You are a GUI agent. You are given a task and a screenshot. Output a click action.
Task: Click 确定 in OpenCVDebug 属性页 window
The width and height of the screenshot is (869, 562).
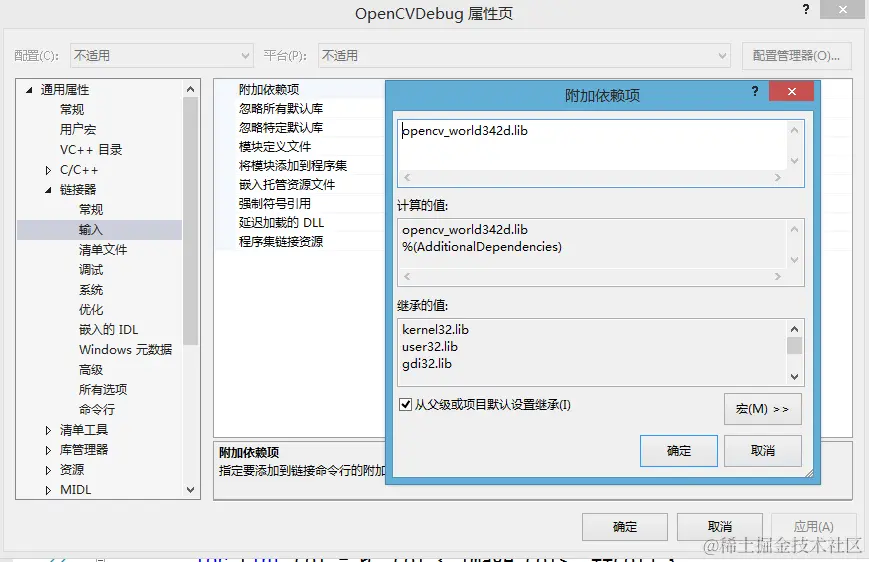tap(625, 527)
